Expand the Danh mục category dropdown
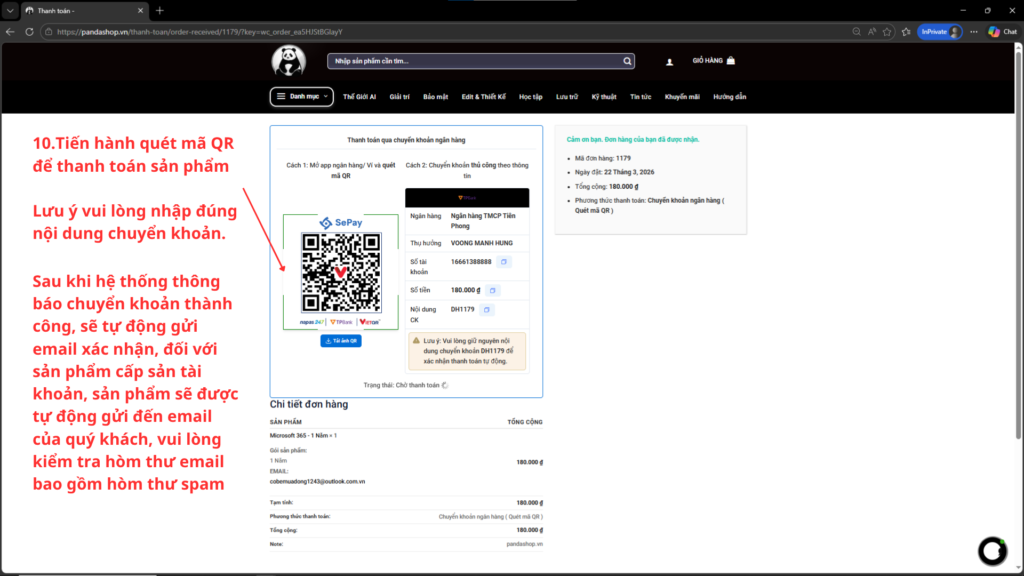Image resolution: width=1024 pixels, height=576 pixels. 301,97
